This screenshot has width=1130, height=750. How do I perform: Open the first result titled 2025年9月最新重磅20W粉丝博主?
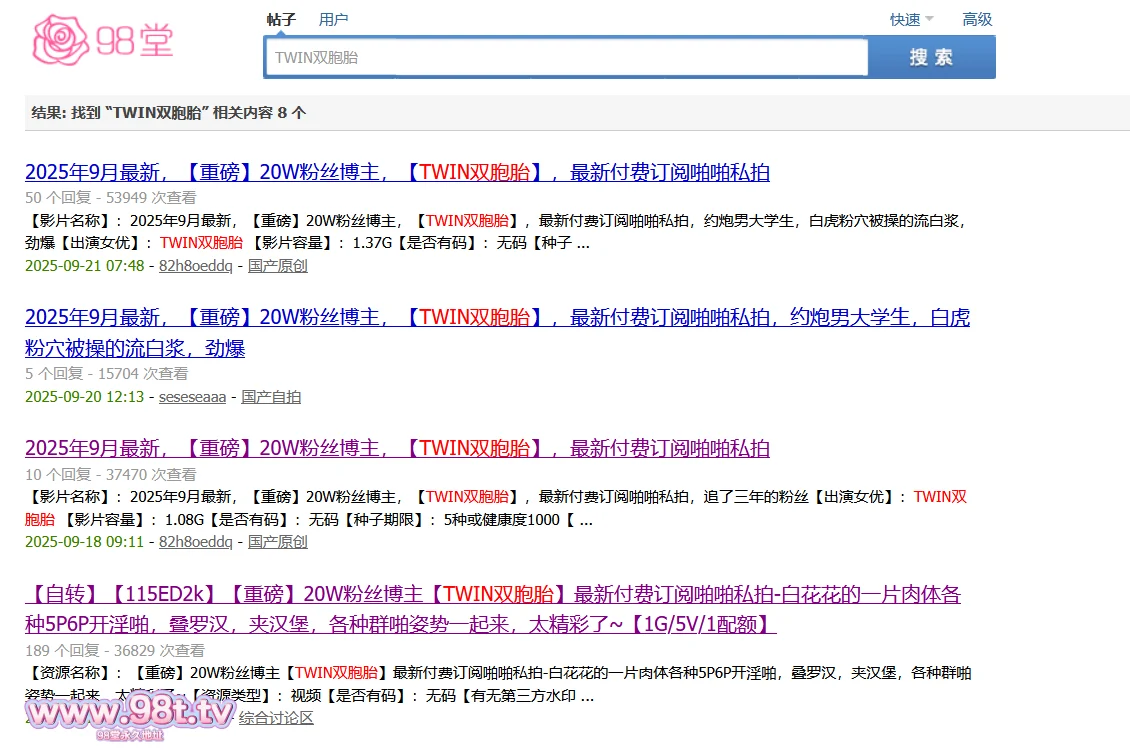tap(397, 172)
